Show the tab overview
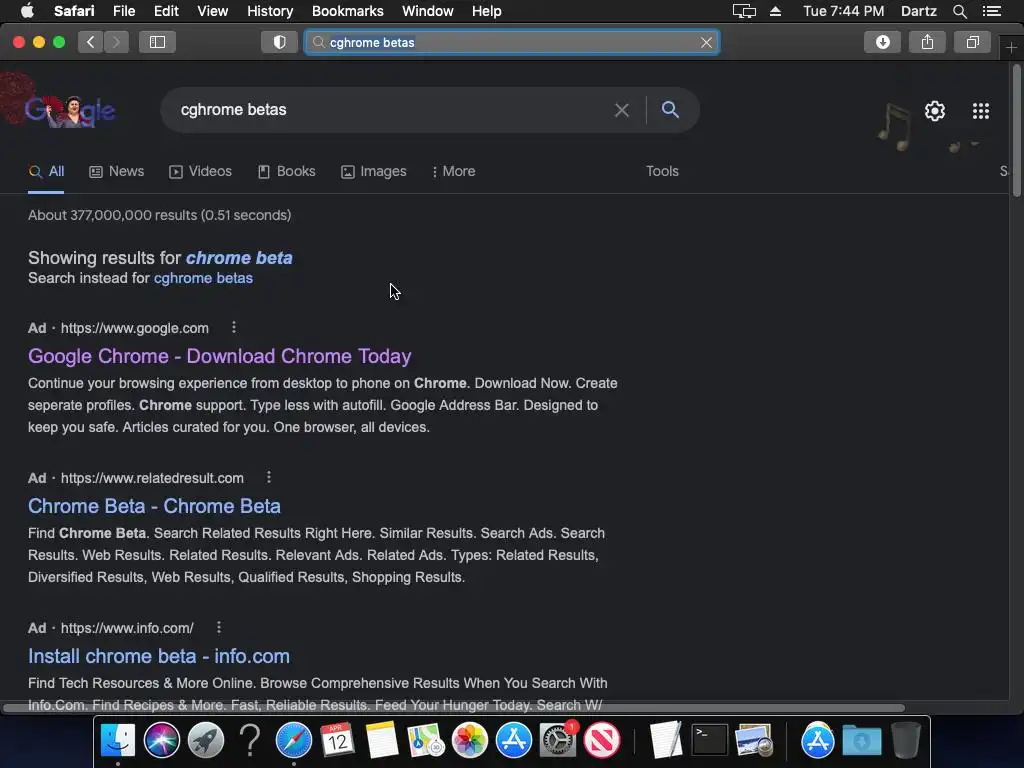This screenshot has width=1024, height=768. click(x=972, y=42)
